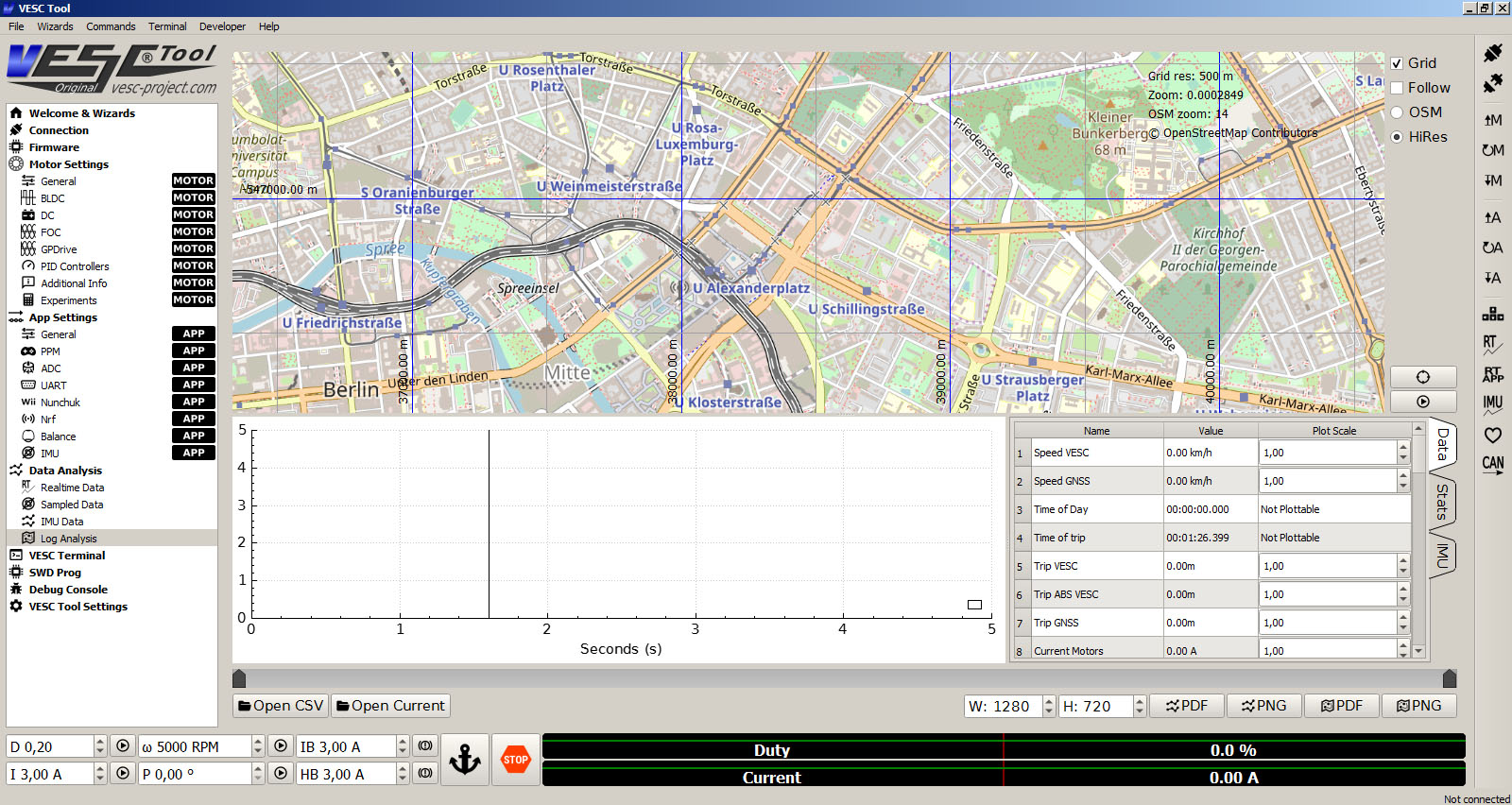The image size is (1512, 805).
Task: Click the Open CSV button
Action: [281, 706]
